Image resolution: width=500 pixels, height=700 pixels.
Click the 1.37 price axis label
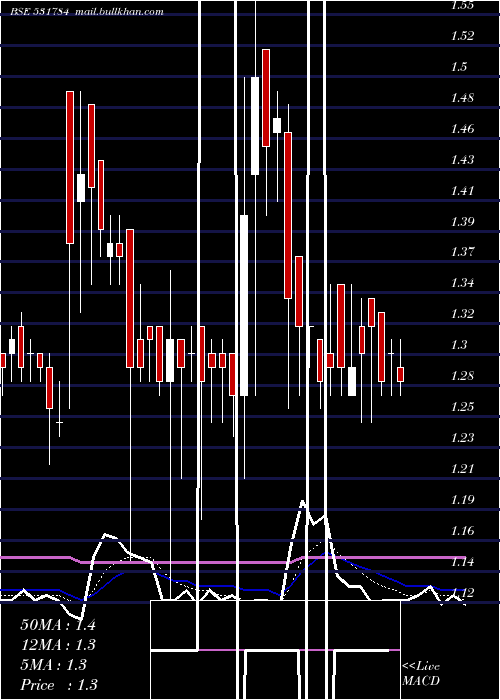point(462,252)
